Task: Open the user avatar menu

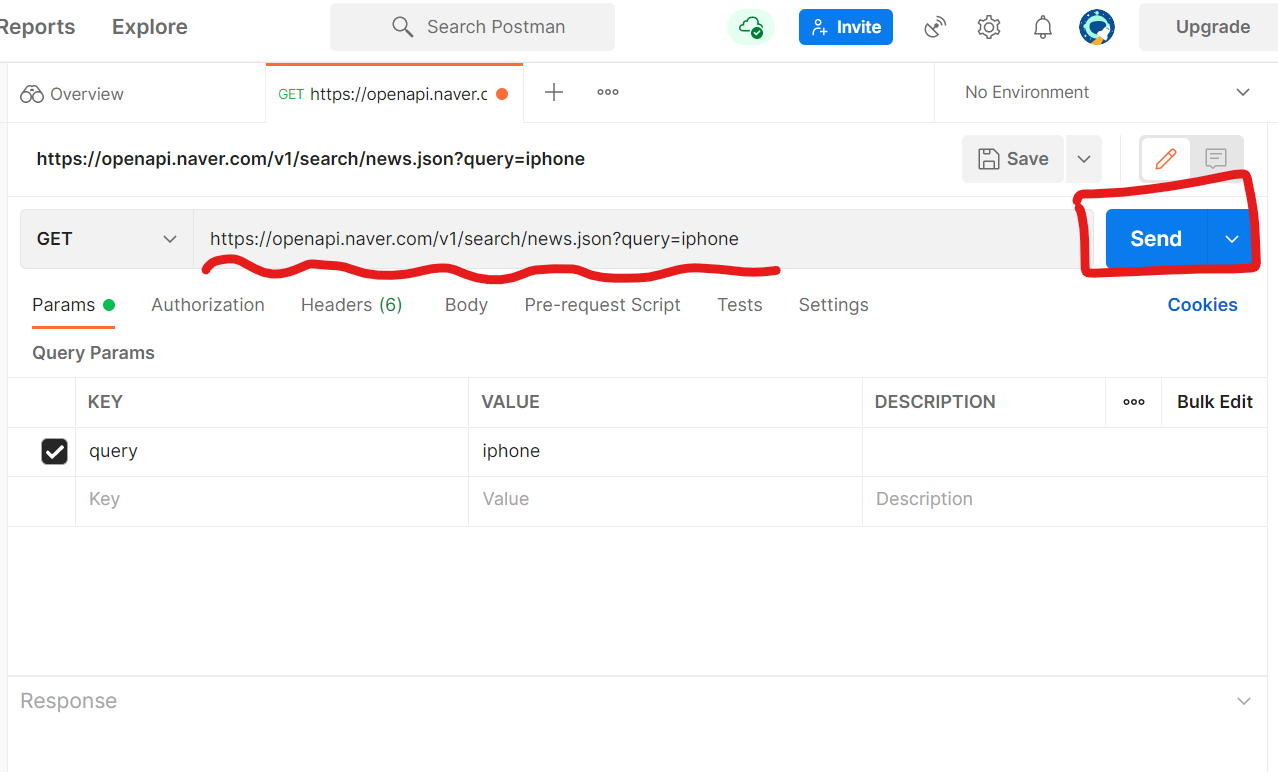Action: (1097, 27)
